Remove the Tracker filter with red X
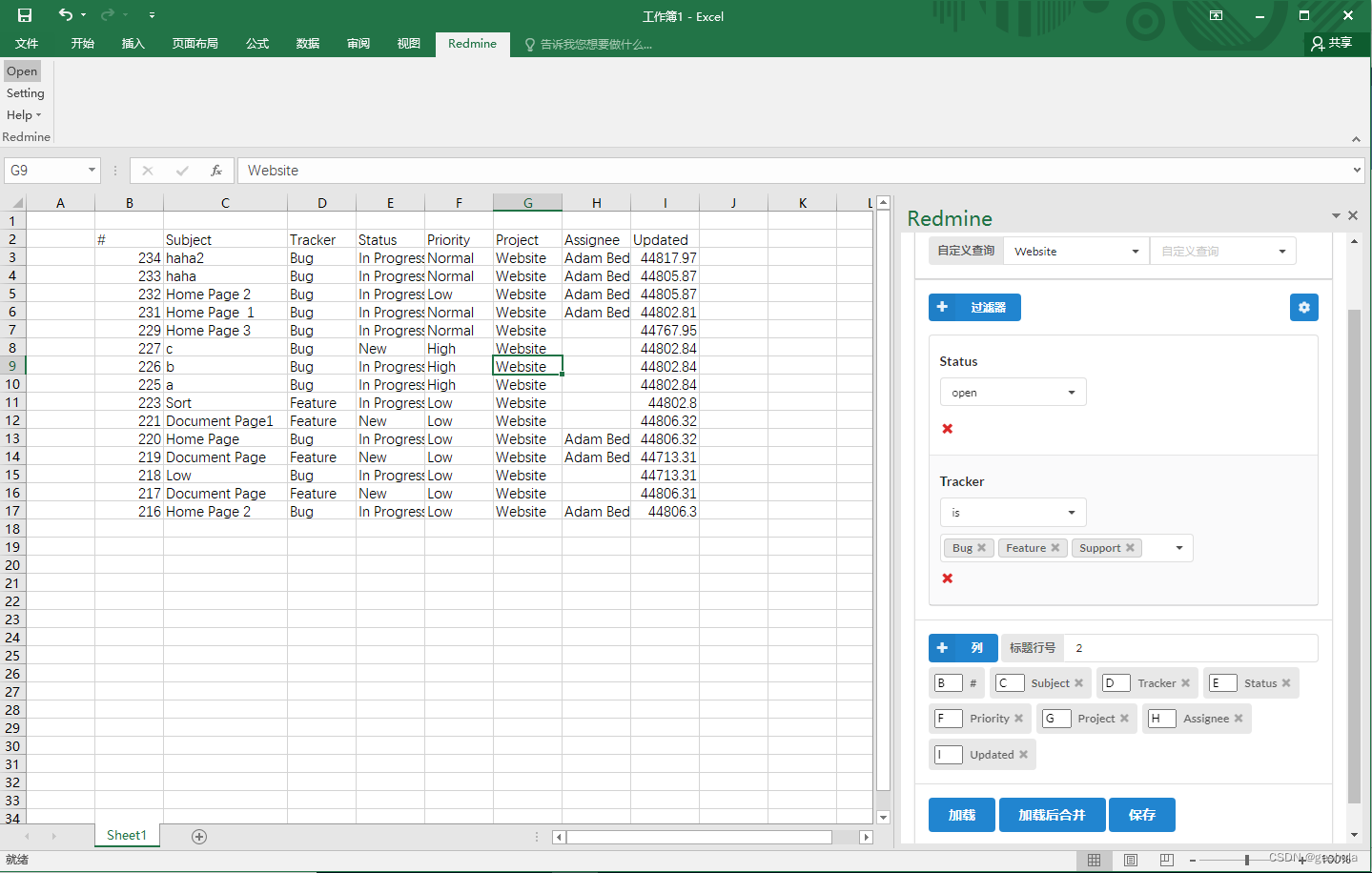1372x873 pixels. pyautogui.click(x=948, y=579)
